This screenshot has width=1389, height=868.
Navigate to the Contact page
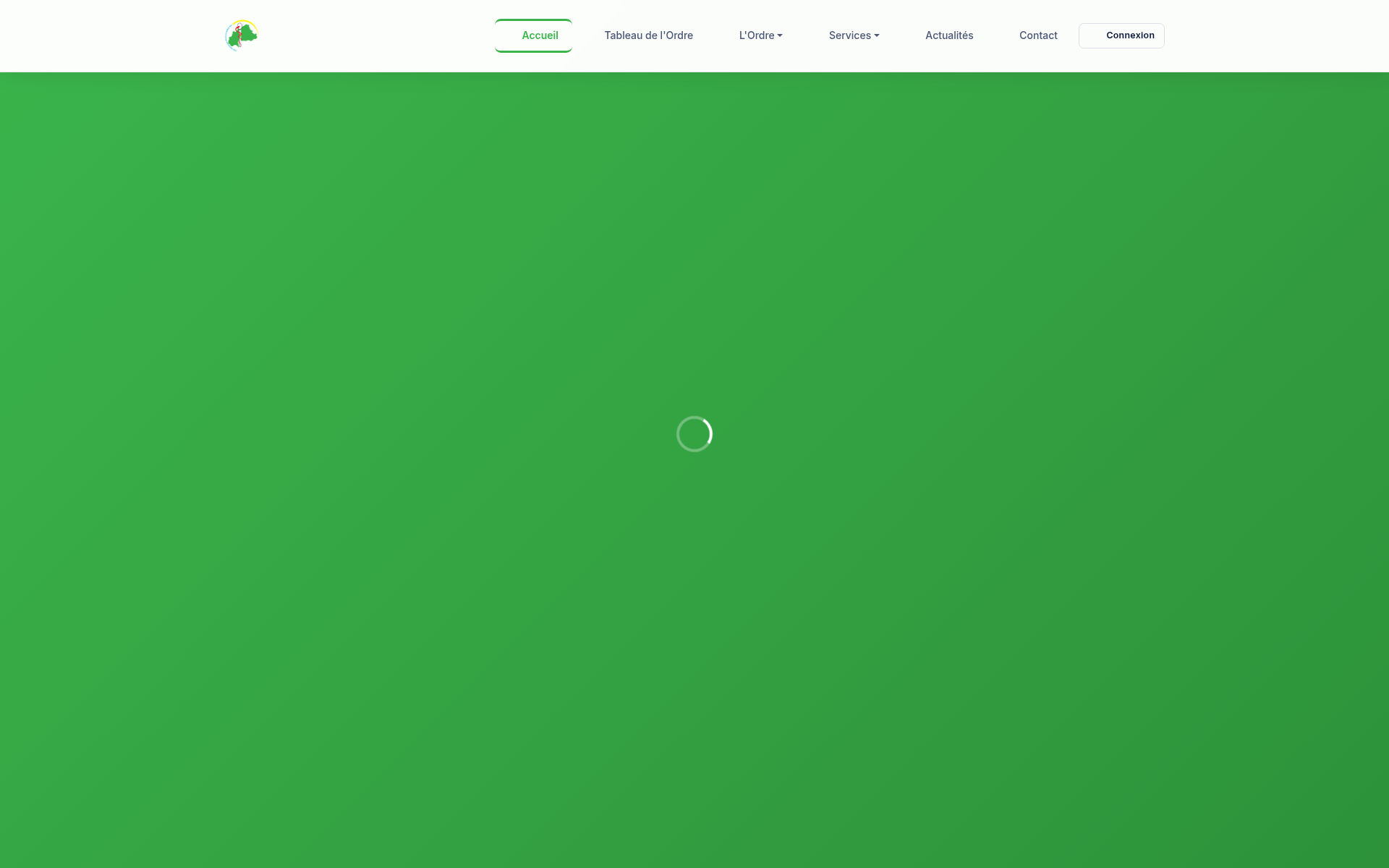(1038, 35)
